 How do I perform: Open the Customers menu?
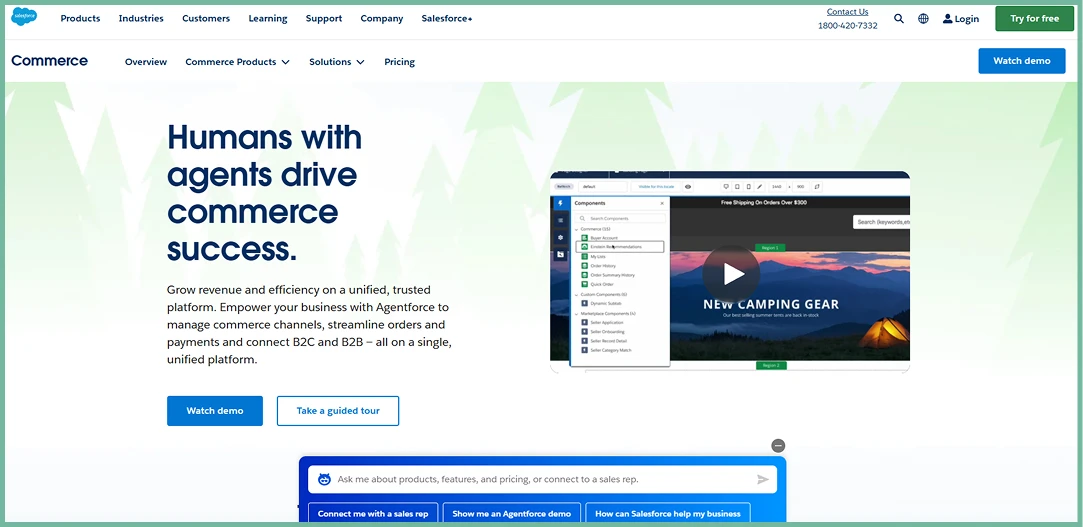(x=206, y=19)
